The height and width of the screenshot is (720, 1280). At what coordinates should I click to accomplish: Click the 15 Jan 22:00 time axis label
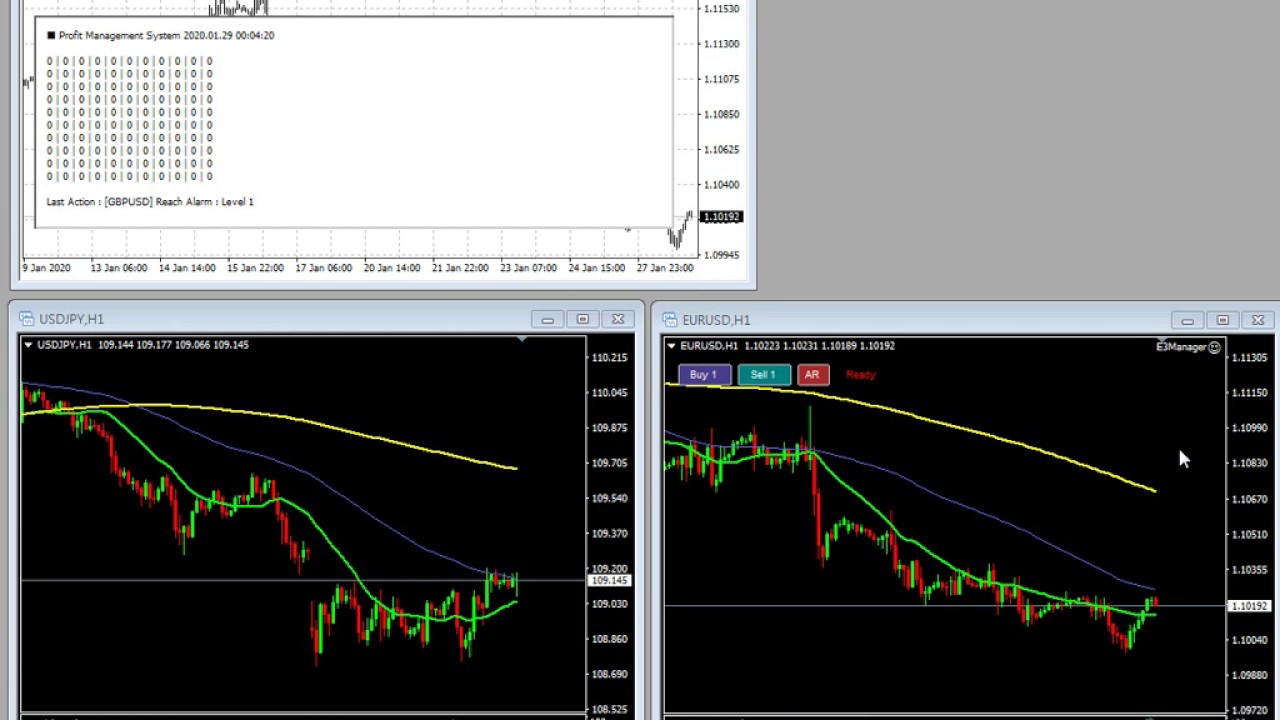[x=255, y=268]
